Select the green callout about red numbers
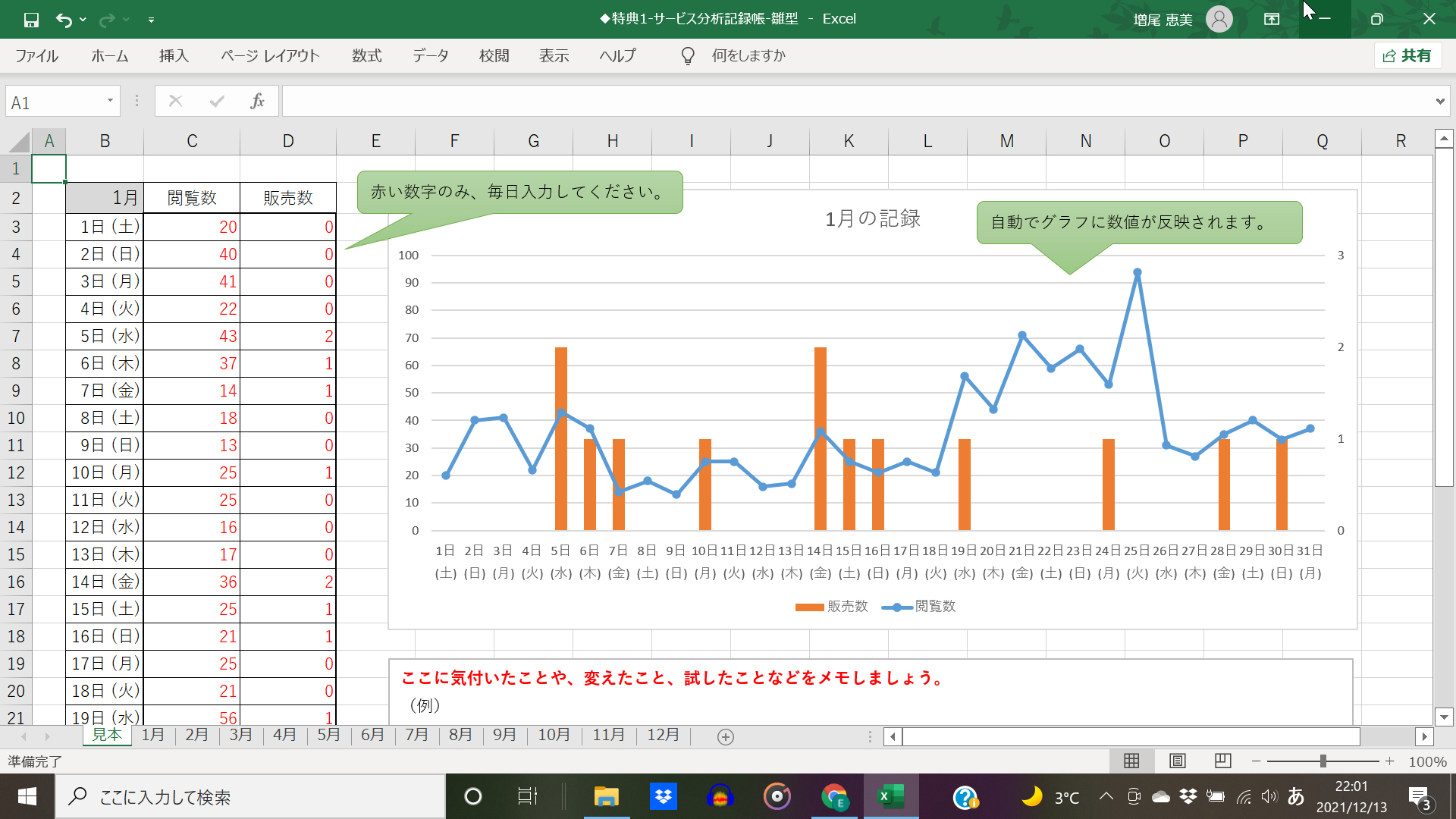The image size is (1456, 819). (519, 192)
